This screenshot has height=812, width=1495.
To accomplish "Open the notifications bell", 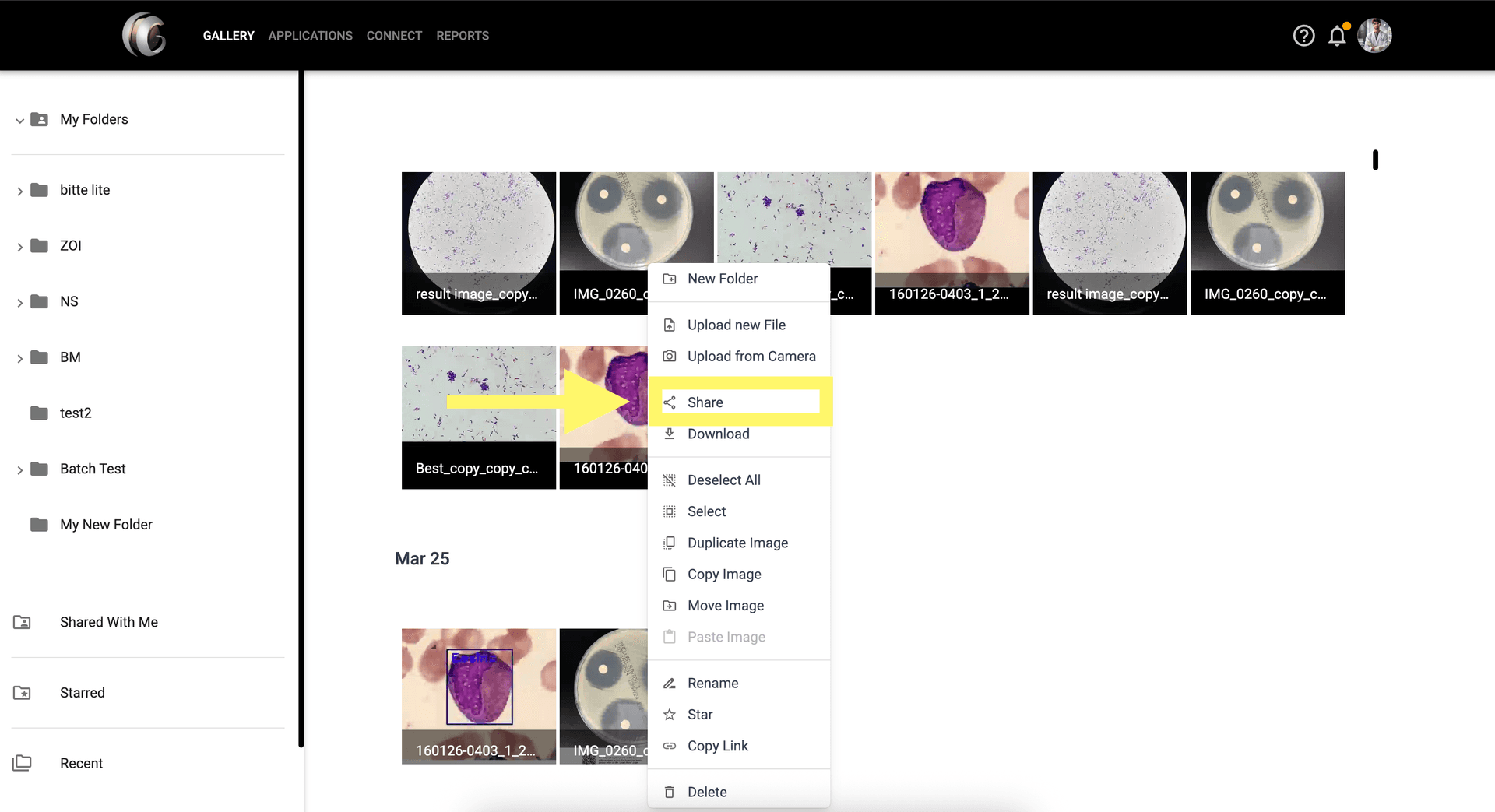I will (1337, 36).
